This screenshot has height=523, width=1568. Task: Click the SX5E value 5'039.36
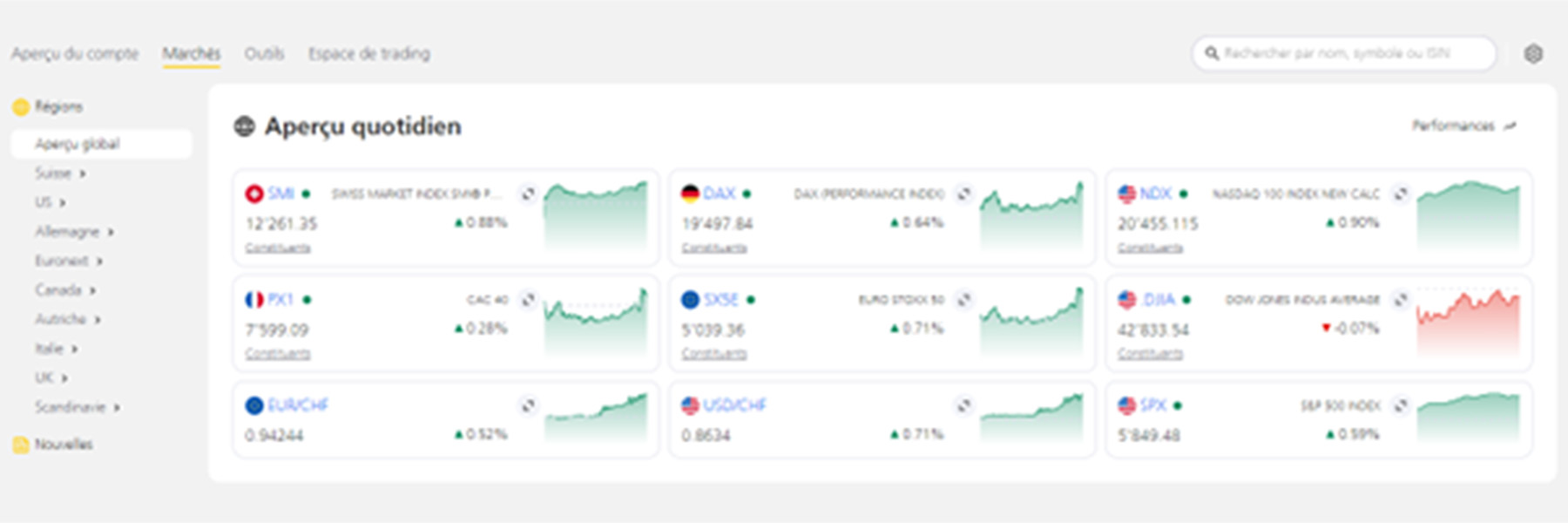[x=713, y=330]
